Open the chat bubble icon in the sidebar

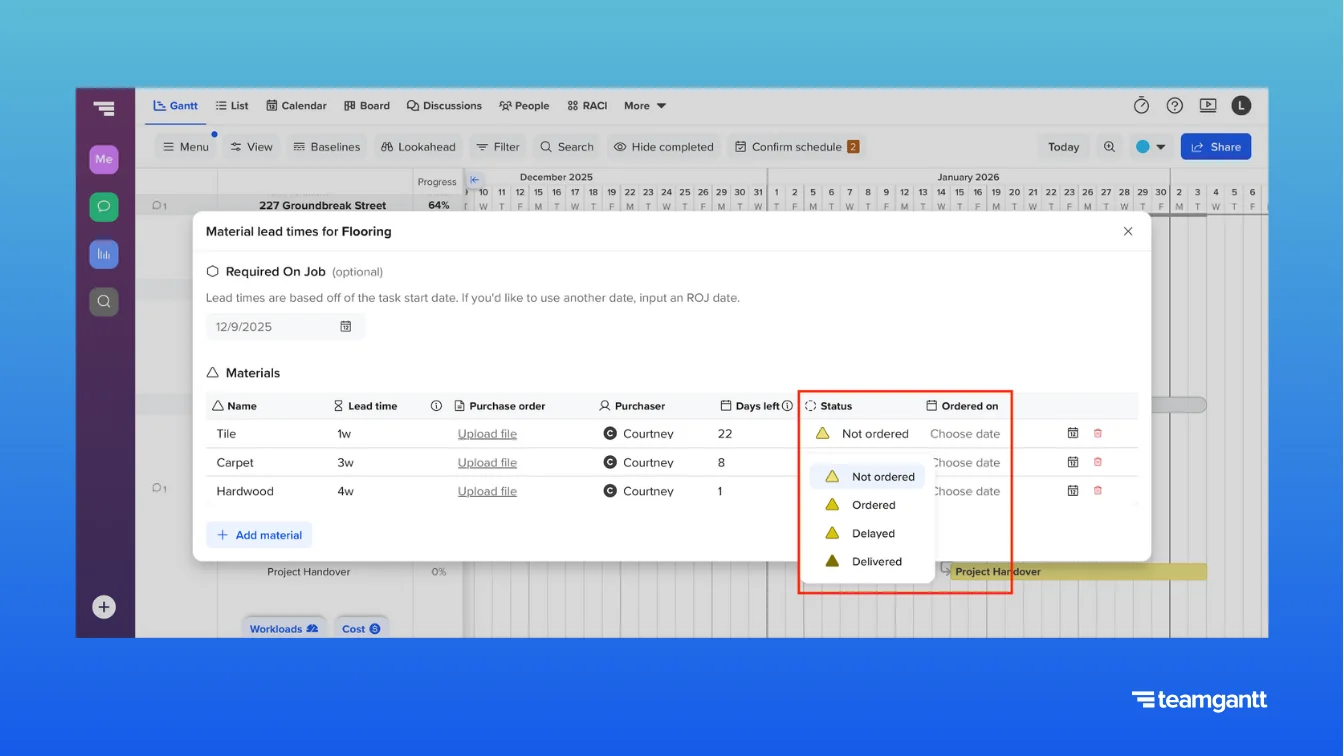[103, 206]
